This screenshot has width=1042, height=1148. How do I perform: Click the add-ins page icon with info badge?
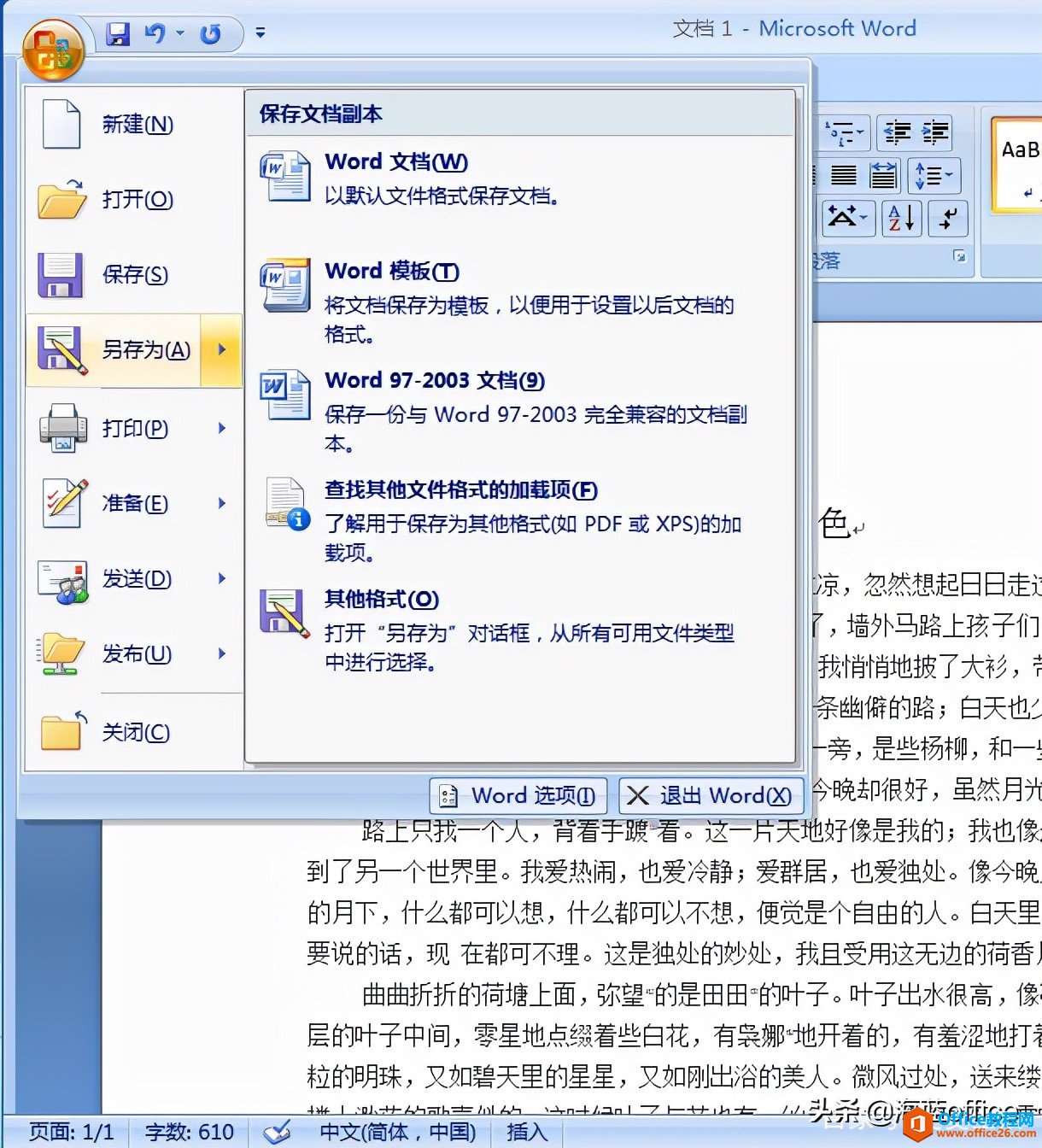point(287,504)
